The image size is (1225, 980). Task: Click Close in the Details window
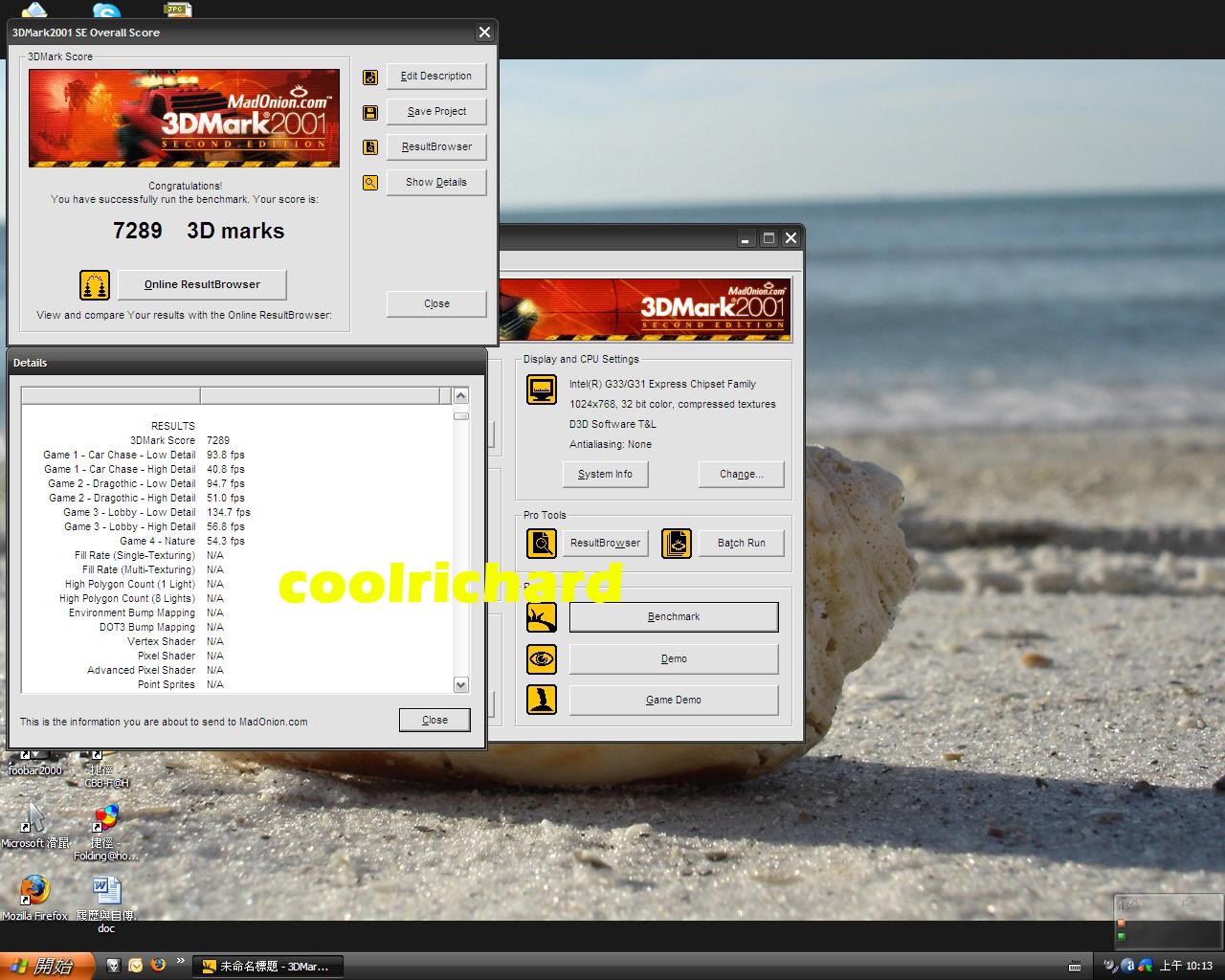point(434,721)
